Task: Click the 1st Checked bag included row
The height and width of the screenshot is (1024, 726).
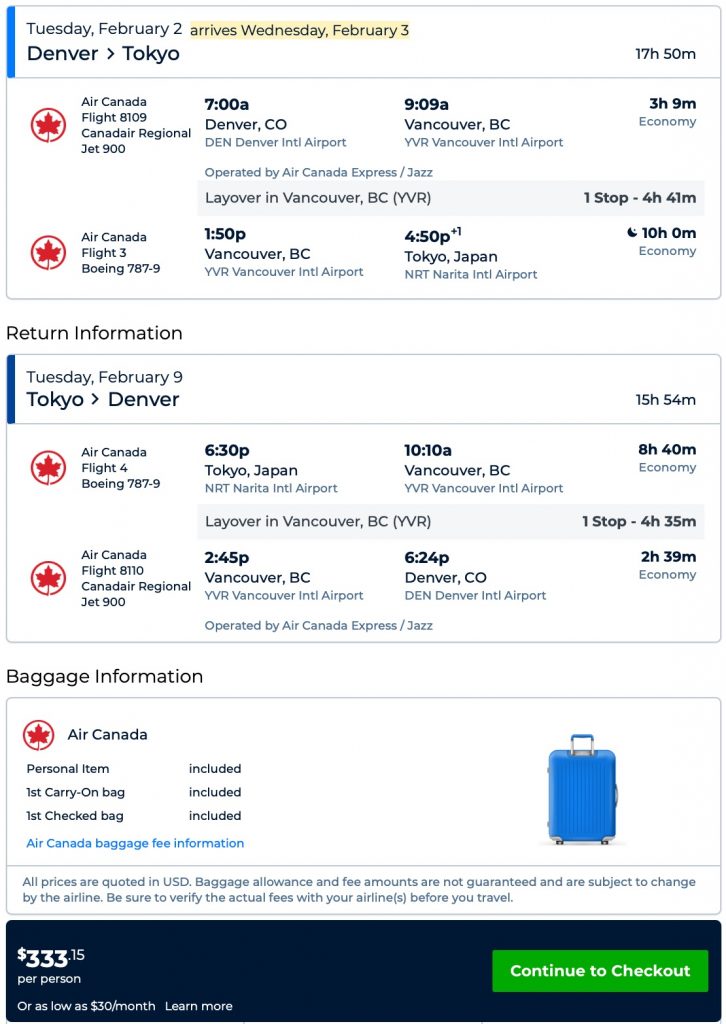Action: 134,816
